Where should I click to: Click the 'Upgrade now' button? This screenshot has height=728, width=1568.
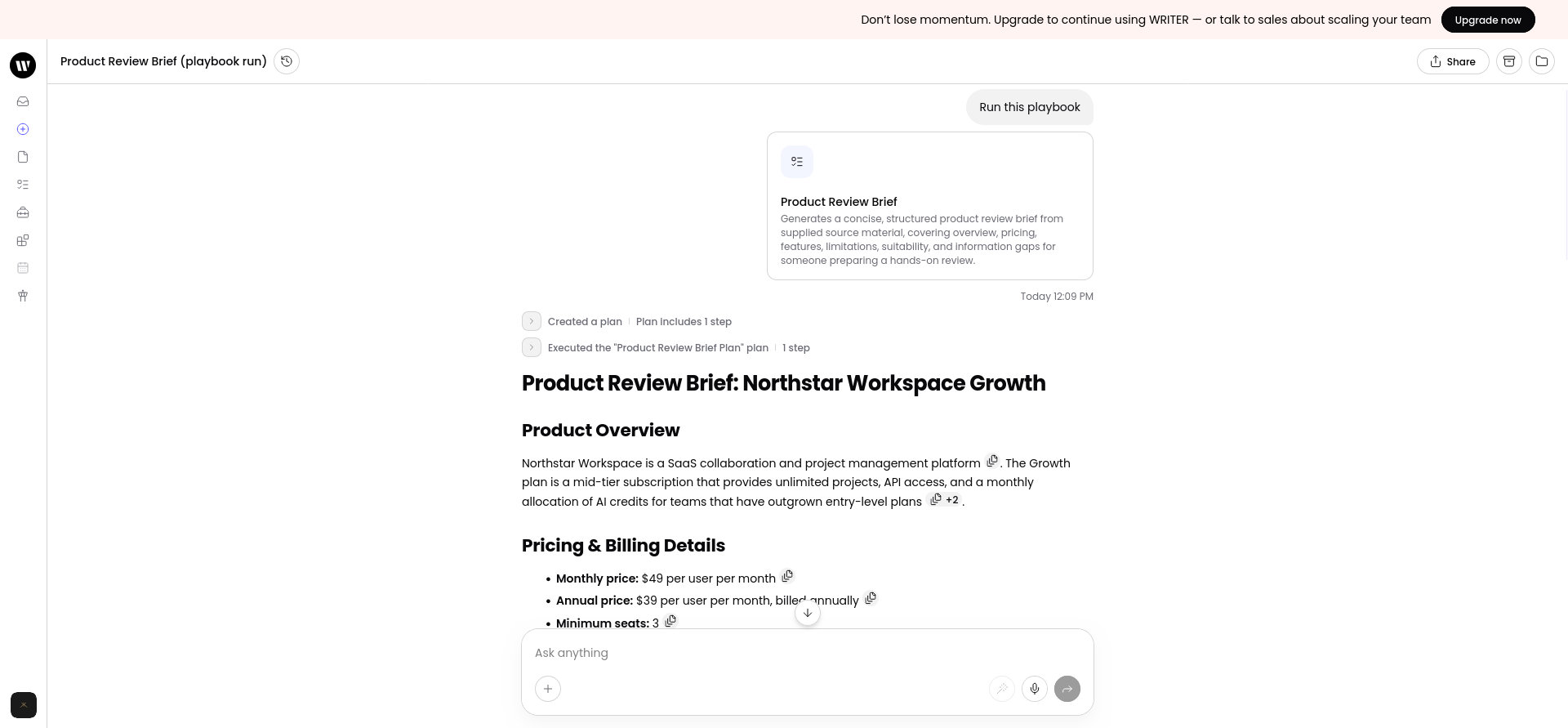point(1488,20)
